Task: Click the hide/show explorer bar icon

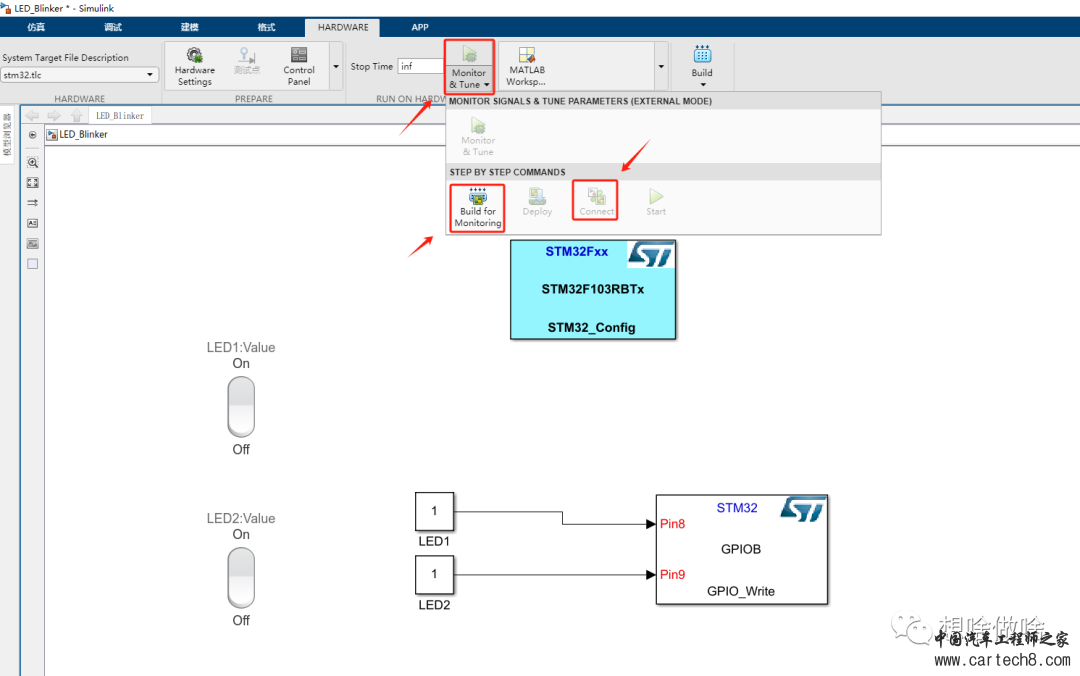Action: pyautogui.click(x=32, y=135)
